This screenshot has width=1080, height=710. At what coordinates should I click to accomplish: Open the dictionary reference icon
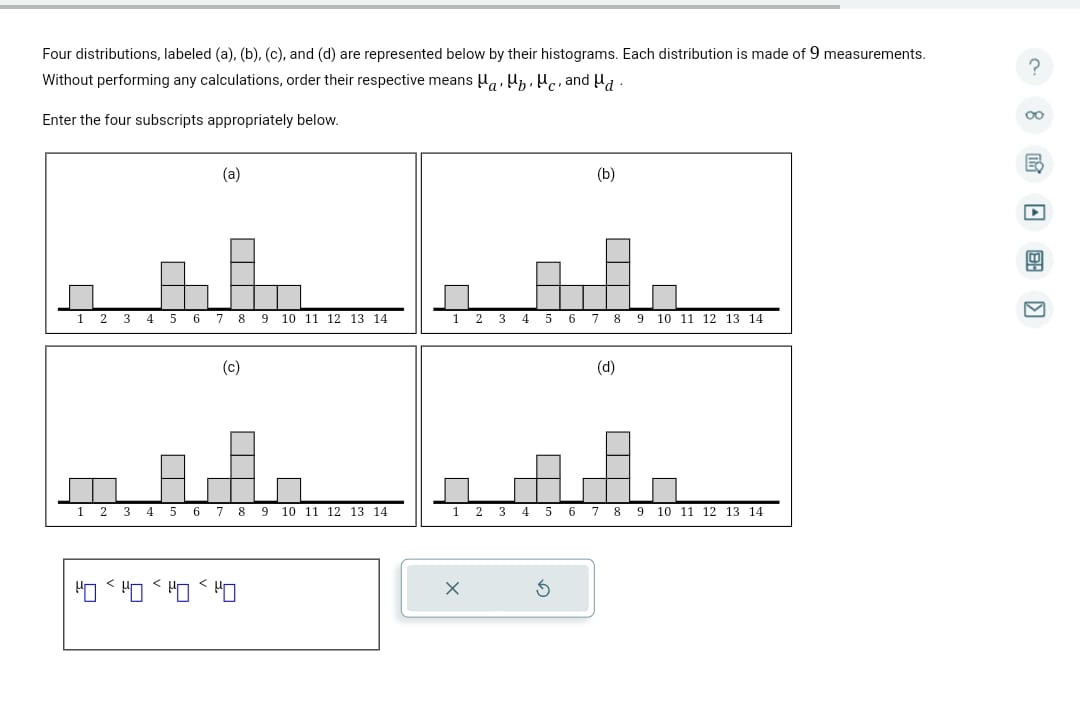pyautogui.click(x=1035, y=261)
